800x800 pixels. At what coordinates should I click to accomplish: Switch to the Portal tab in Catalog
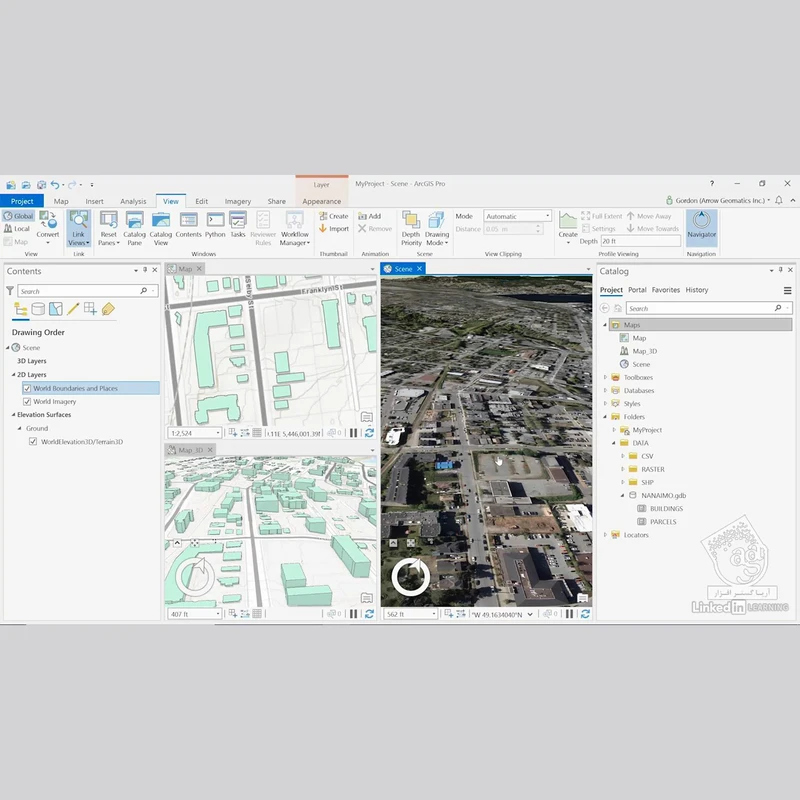click(x=637, y=290)
